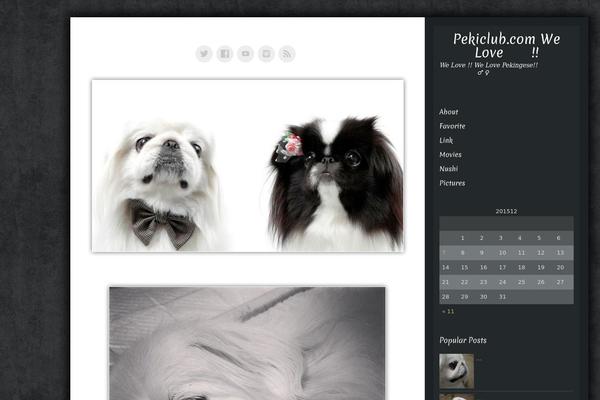Viewport: 600px width, 400px height.
Task: Select calendar day 25
Action: (522, 282)
